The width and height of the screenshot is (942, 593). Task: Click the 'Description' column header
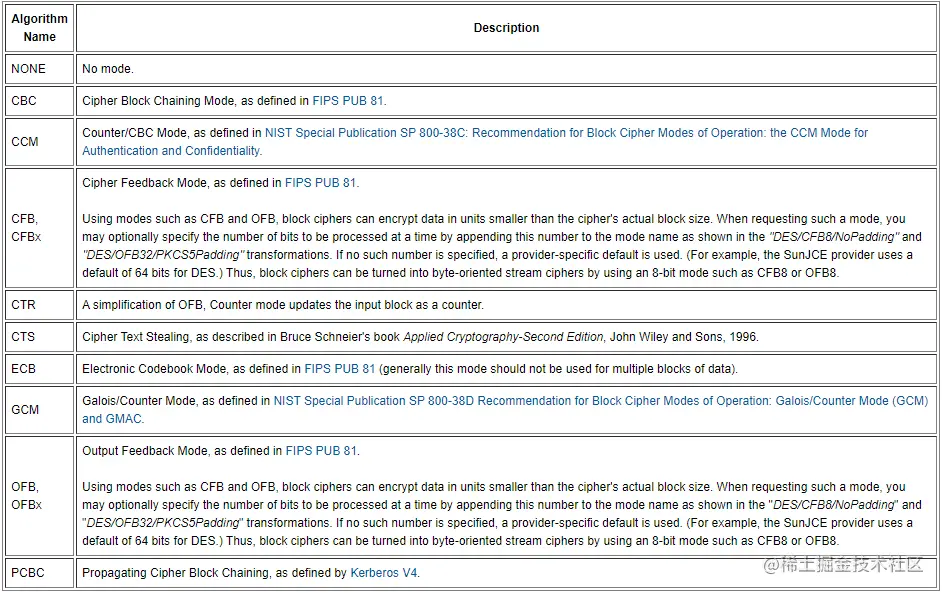506,28
